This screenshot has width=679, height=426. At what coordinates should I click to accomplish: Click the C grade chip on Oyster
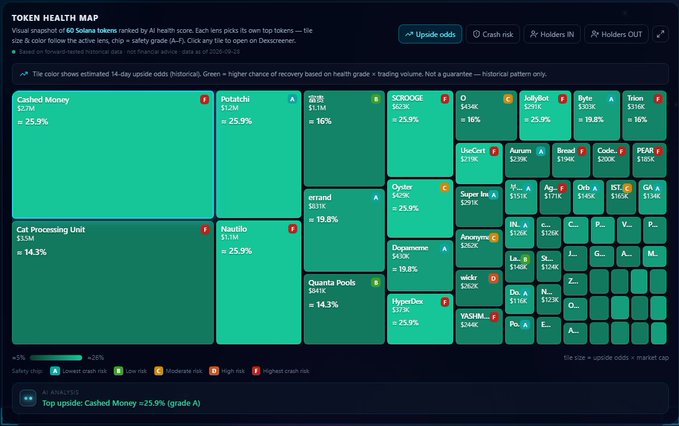coord(445,187)
